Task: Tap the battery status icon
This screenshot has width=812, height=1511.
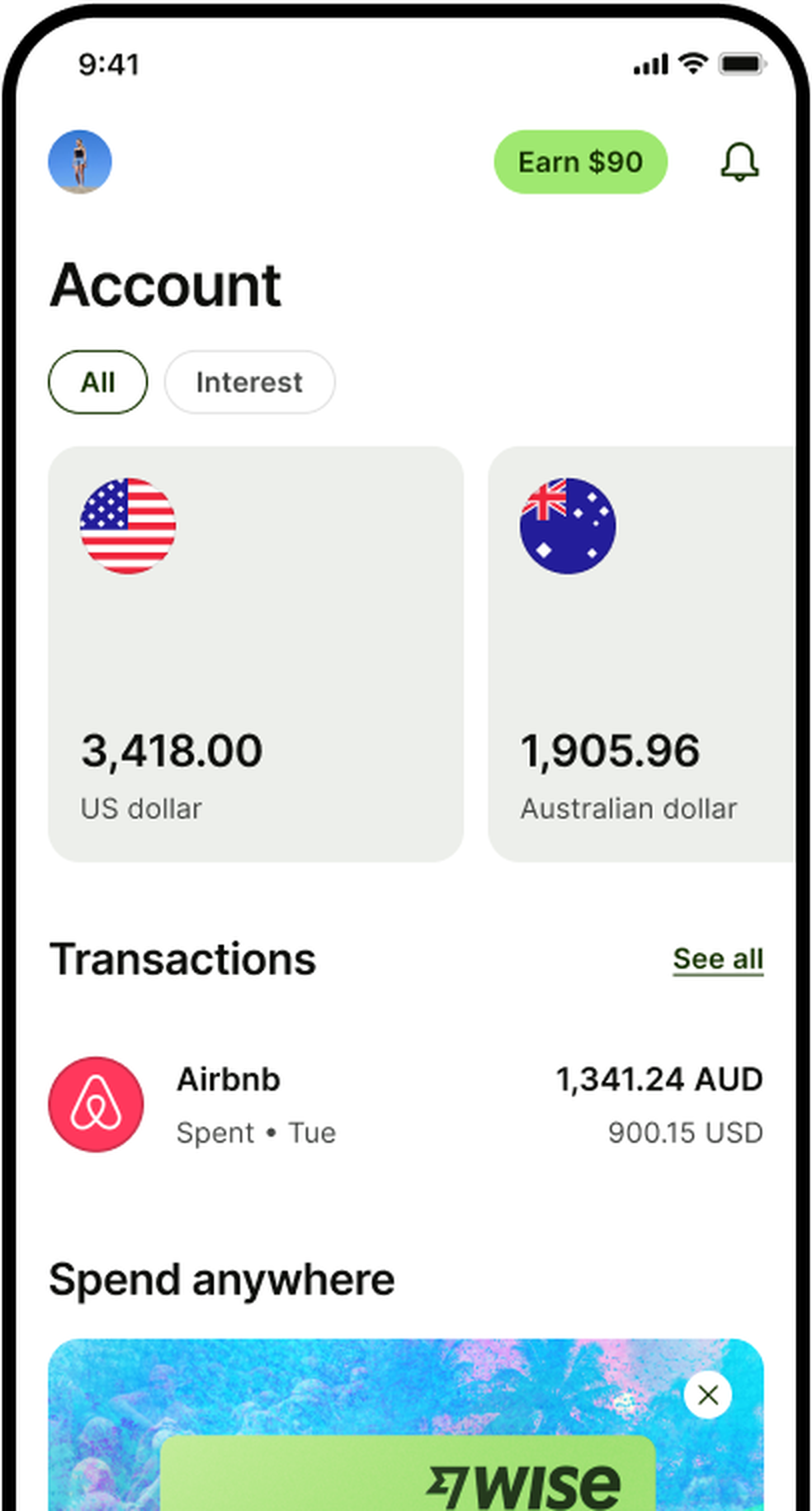Action: pos(743,64)
